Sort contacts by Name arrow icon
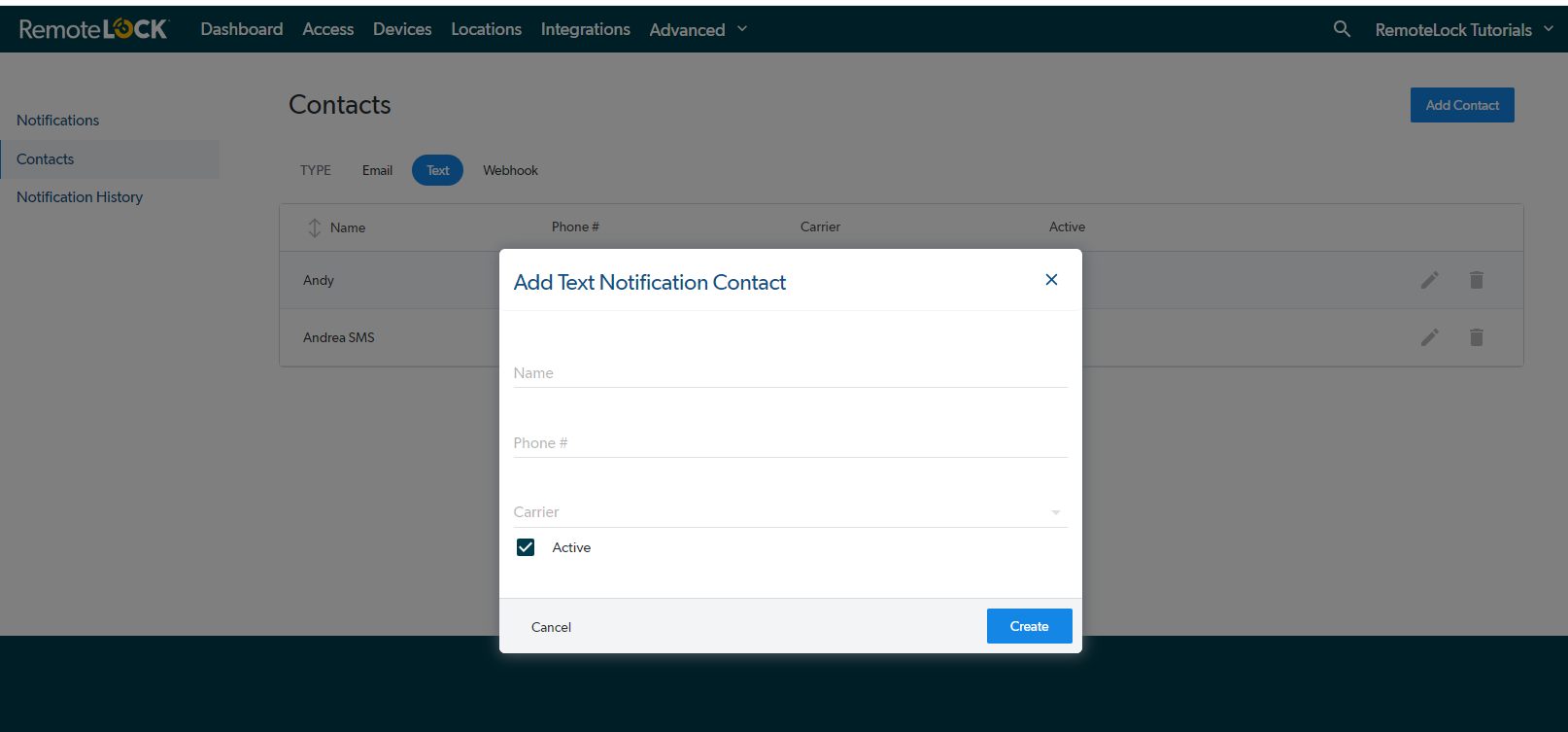The width and height of the screenshot is (1568, 732). 315,227
